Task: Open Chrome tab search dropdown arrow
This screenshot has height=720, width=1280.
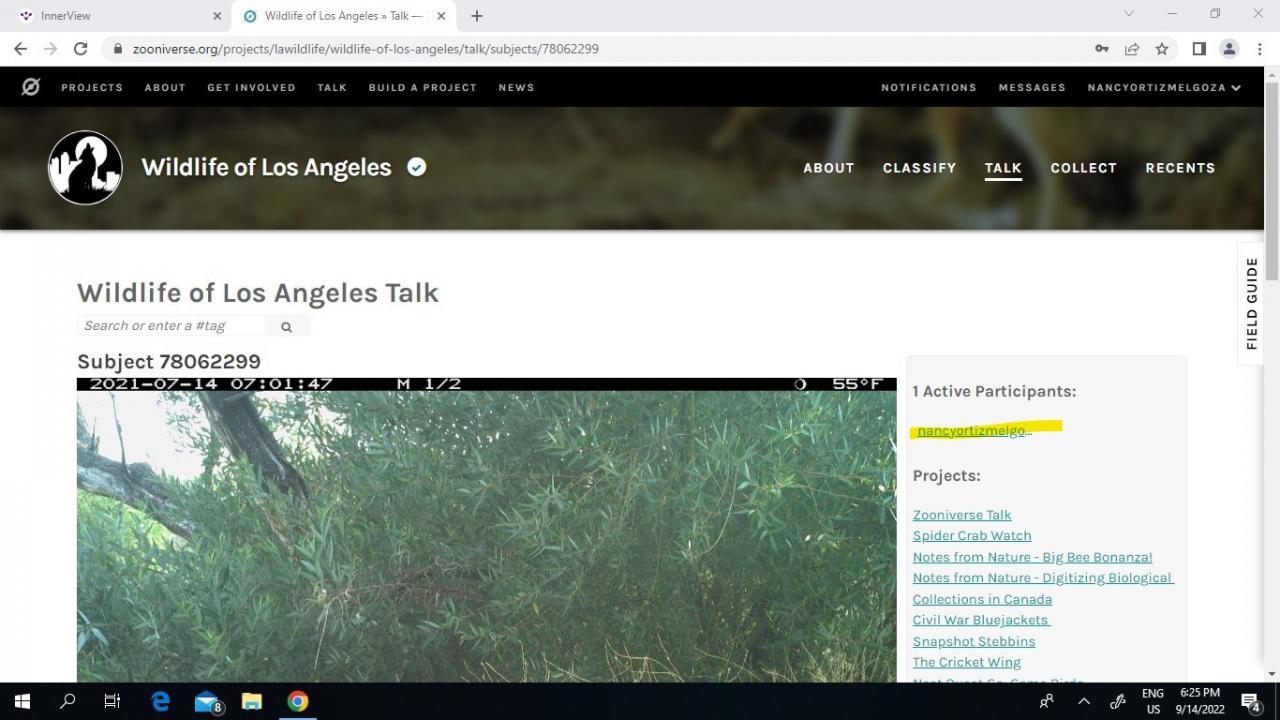Action: tap(1129, 14)
